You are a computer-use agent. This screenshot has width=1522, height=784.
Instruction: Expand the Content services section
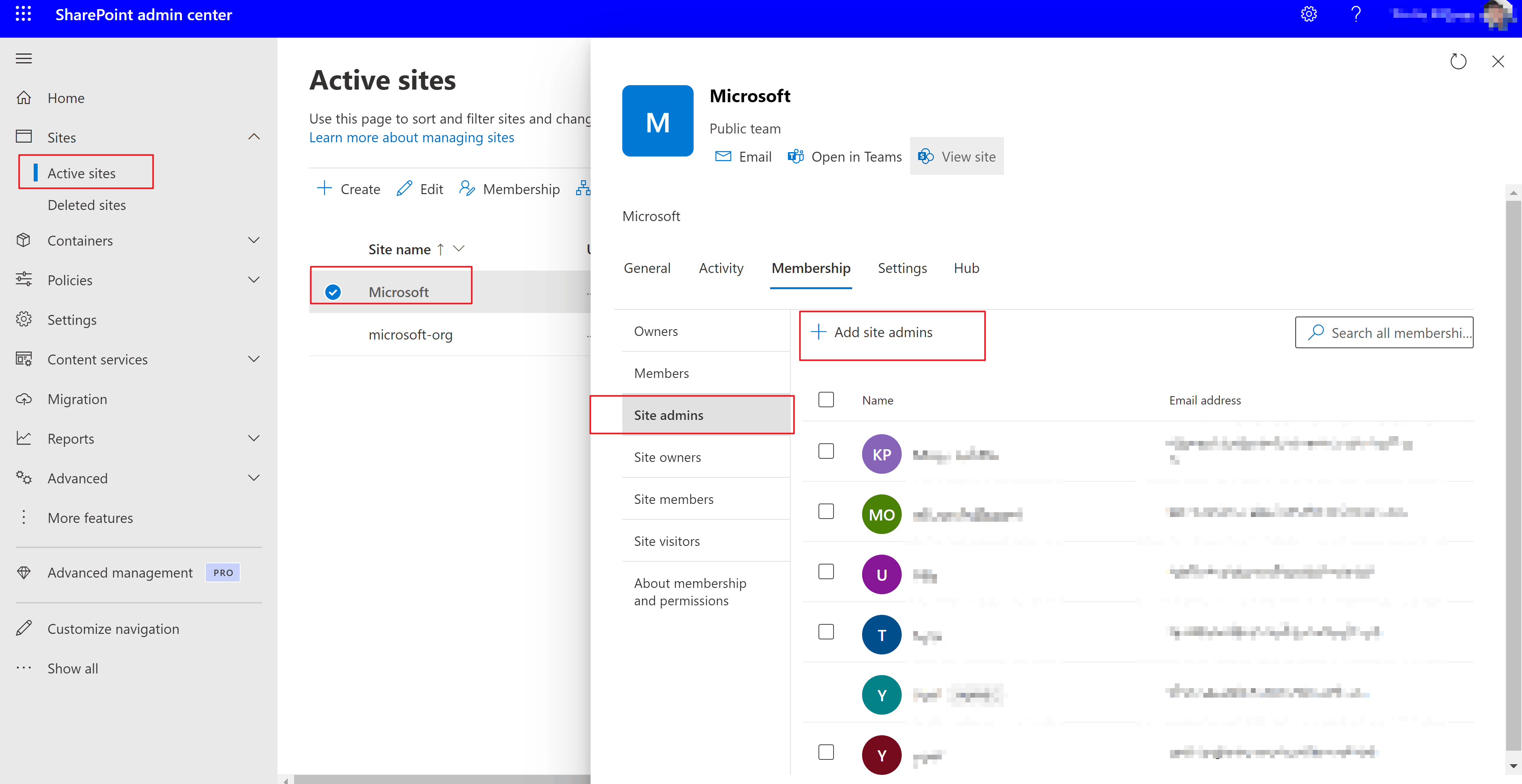tap(254, 359)
